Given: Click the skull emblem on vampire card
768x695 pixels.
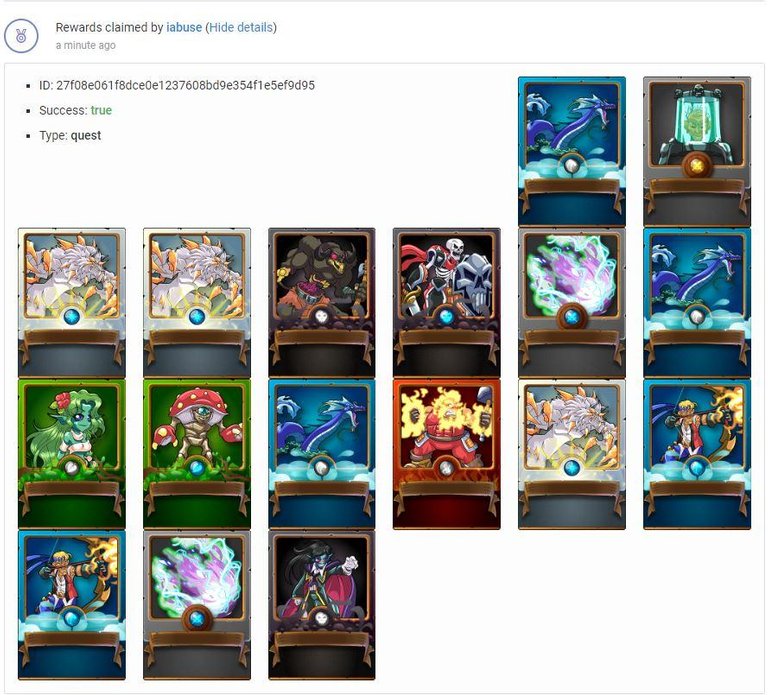Looking at the screenshot, I should [321, 619].
